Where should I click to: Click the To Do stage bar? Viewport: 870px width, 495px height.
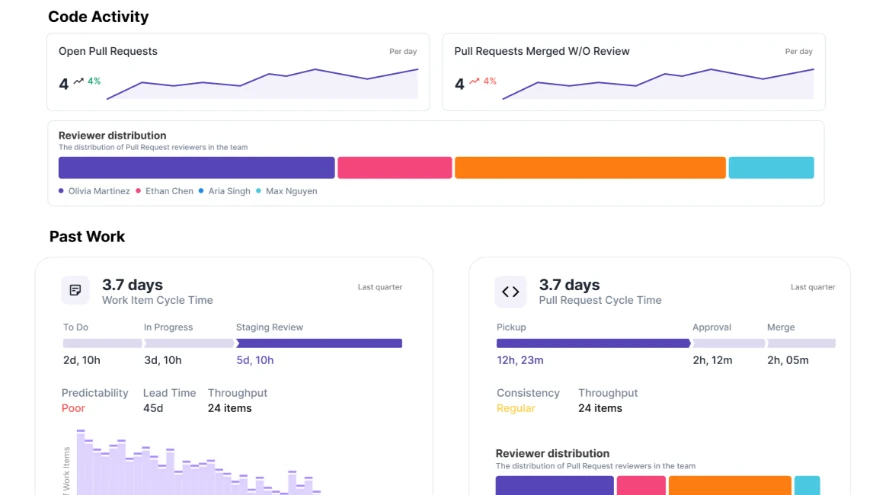(102, 343)
